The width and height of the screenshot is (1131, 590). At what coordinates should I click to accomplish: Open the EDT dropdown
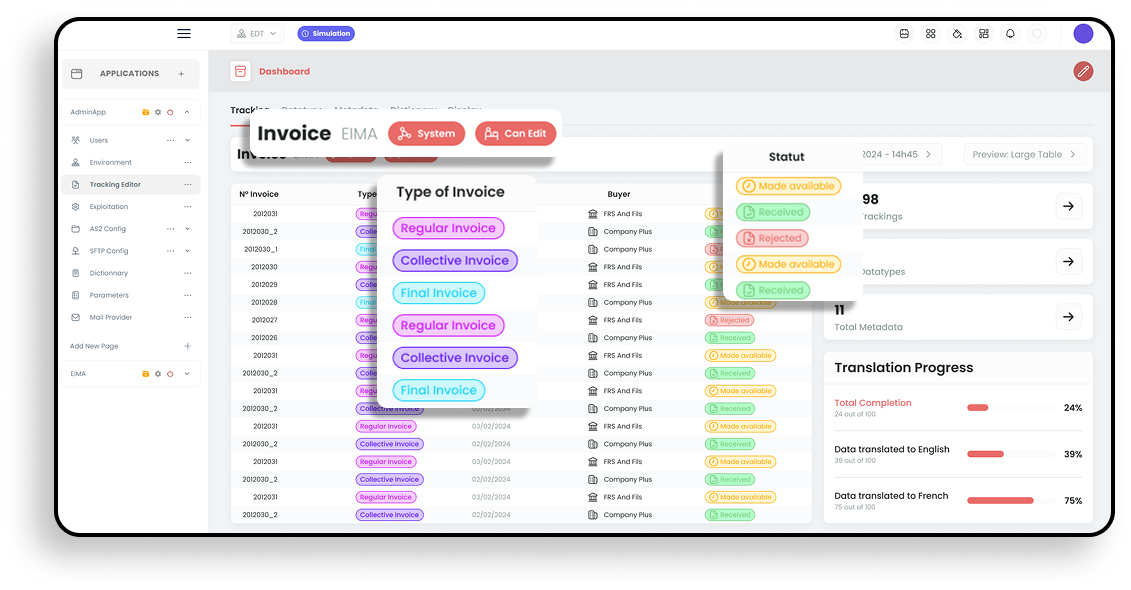click(x=257, y=34)
